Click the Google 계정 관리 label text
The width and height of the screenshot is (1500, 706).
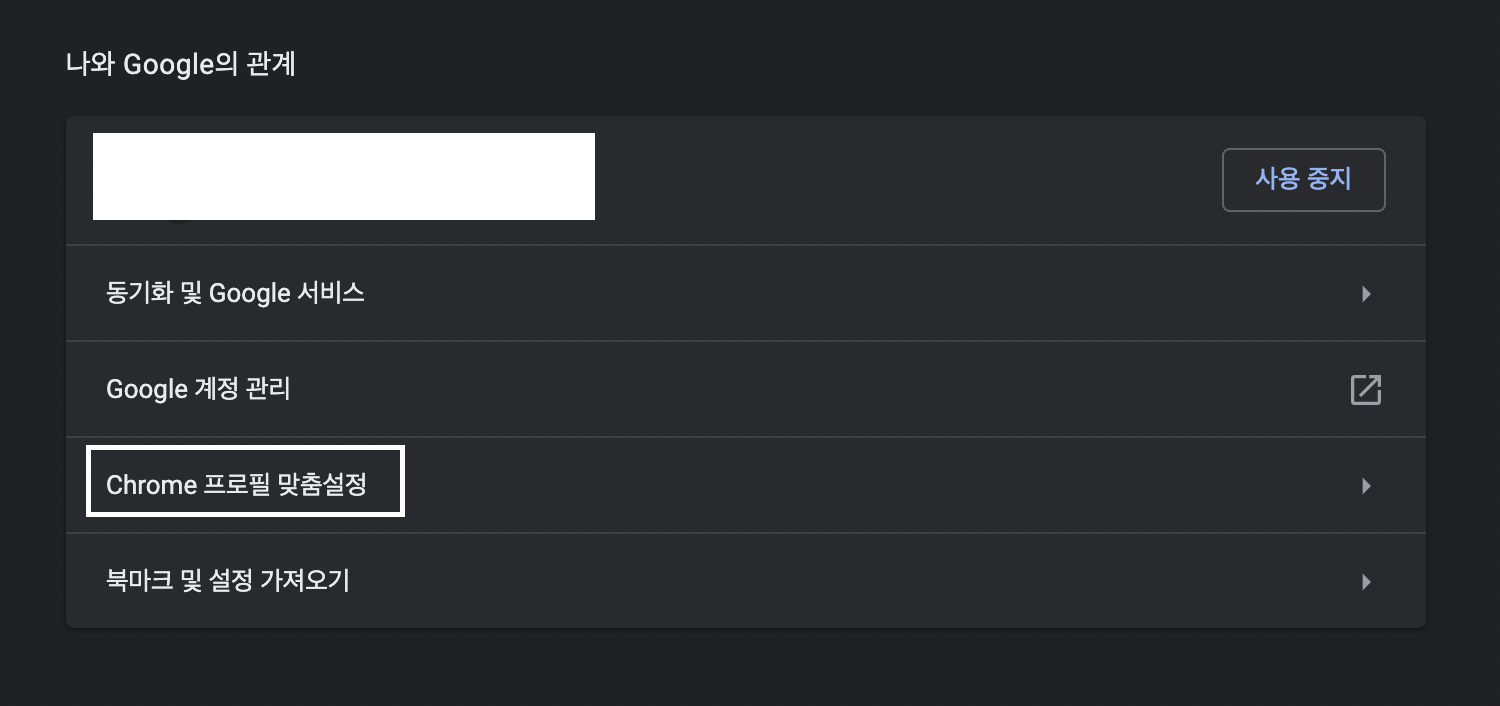[x=198, y=388]
